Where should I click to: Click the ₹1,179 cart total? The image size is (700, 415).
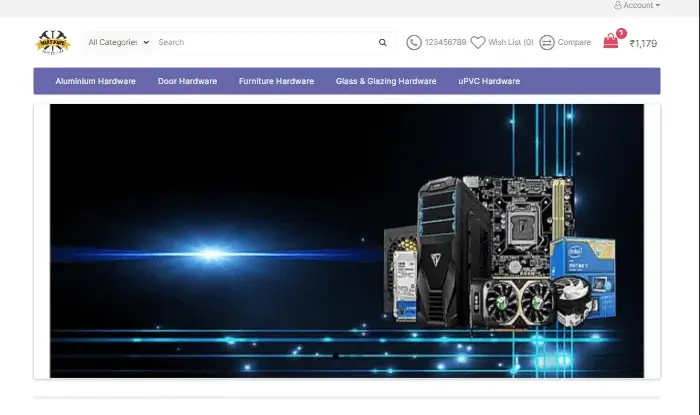point(643,44)
